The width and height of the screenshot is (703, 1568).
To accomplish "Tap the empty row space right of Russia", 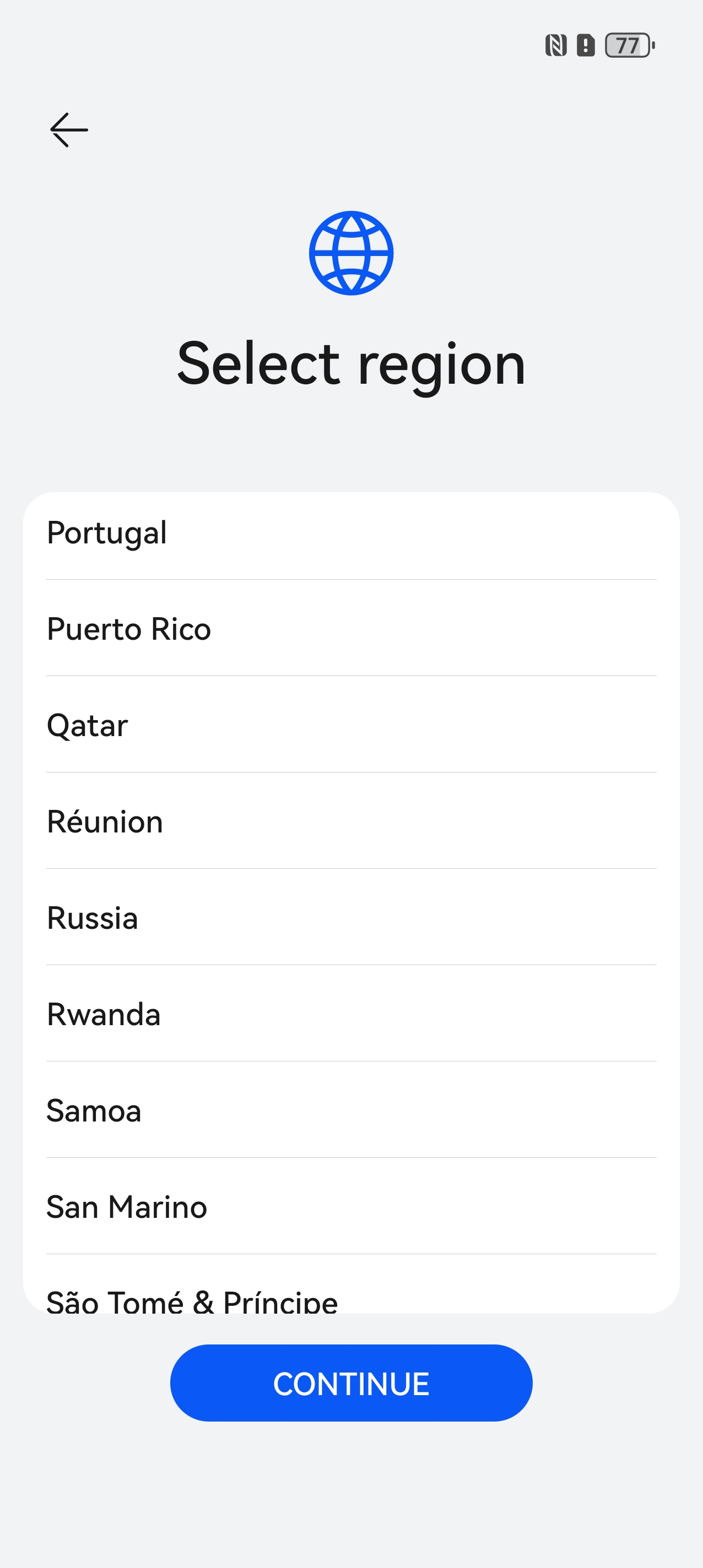I will click(426, 917).
